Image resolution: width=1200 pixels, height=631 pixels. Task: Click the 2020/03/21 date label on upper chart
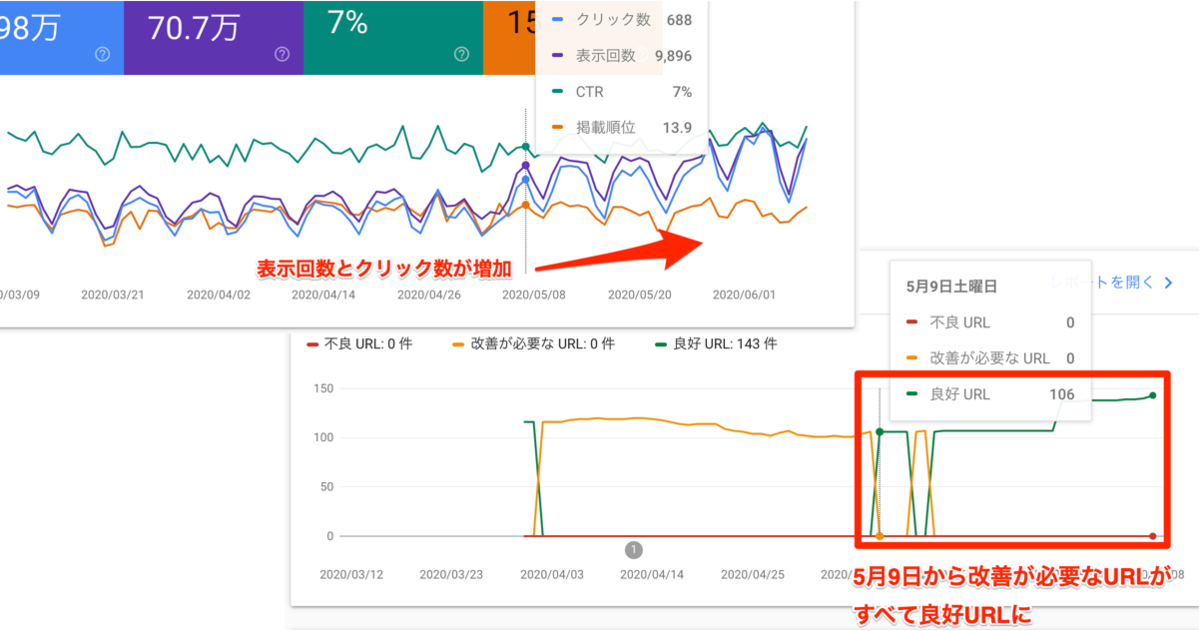(113, 296)
